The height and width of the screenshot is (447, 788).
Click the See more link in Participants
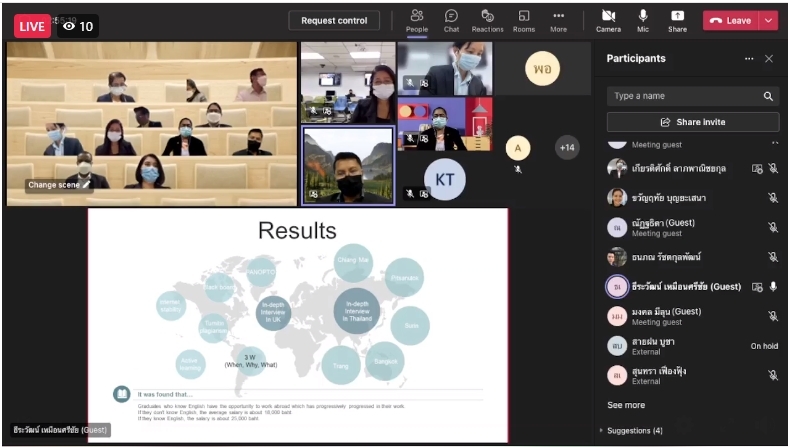(x=626, y=405)
